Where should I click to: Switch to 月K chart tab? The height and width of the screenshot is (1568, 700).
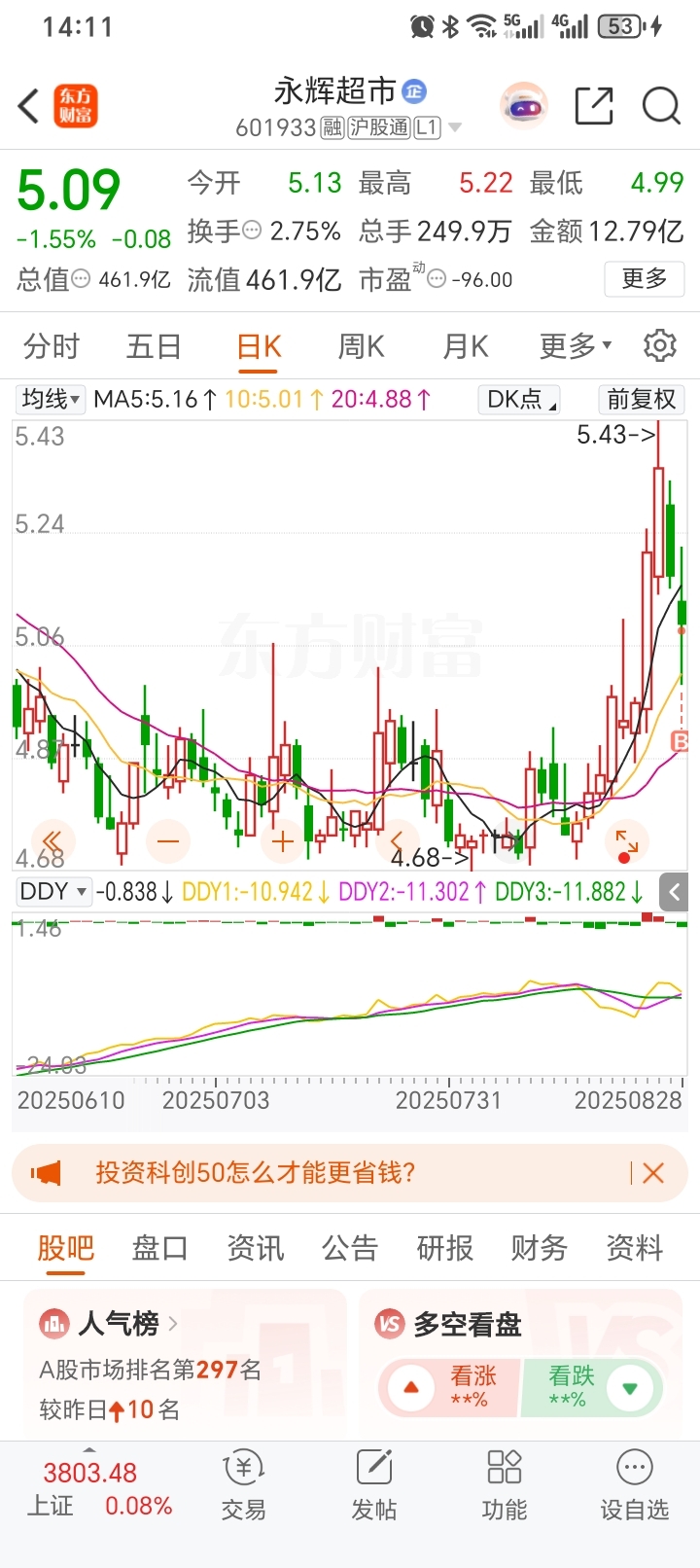(x=465, y=345)
